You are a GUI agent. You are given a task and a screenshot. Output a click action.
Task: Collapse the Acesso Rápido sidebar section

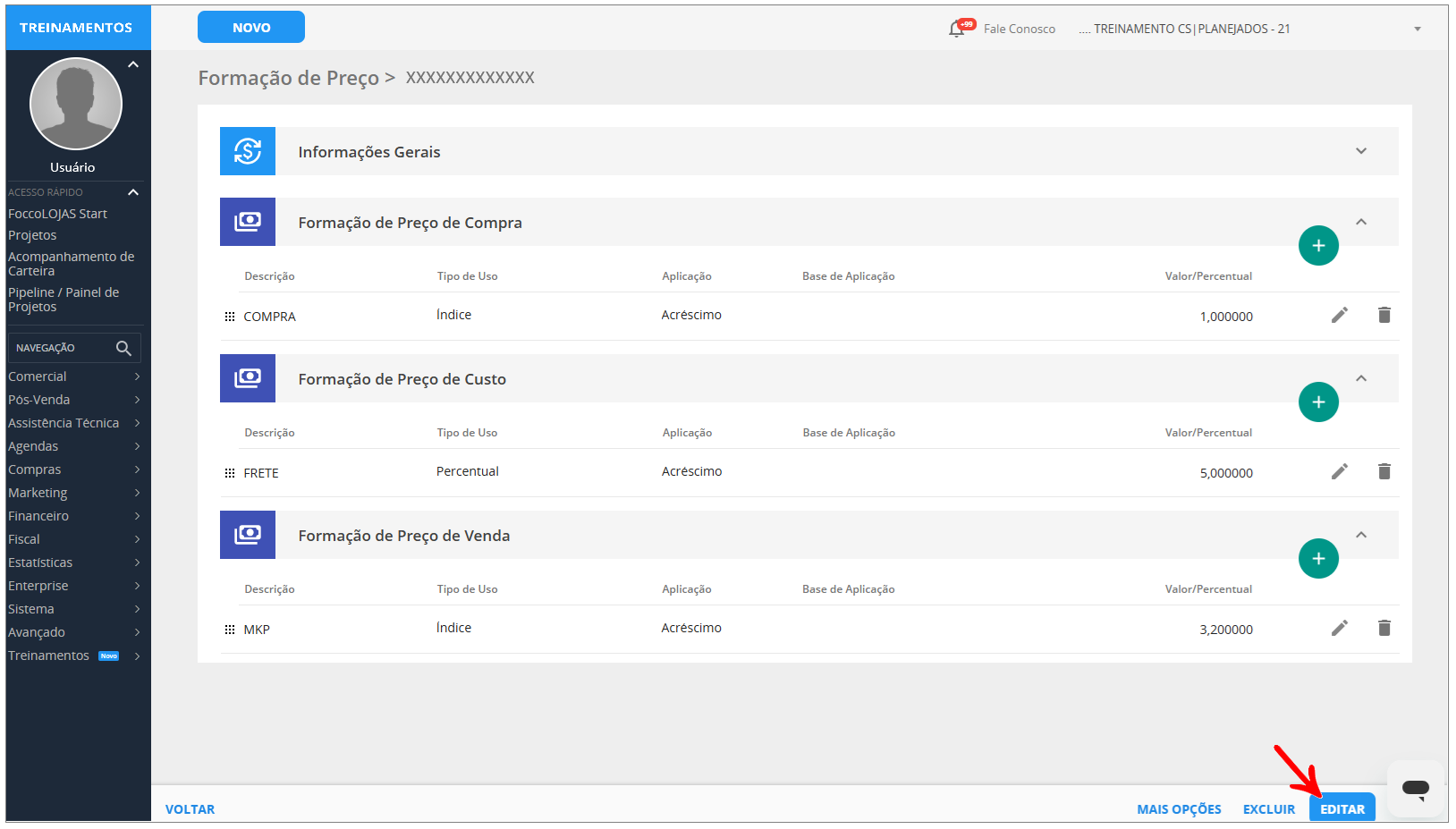point(133,192)
